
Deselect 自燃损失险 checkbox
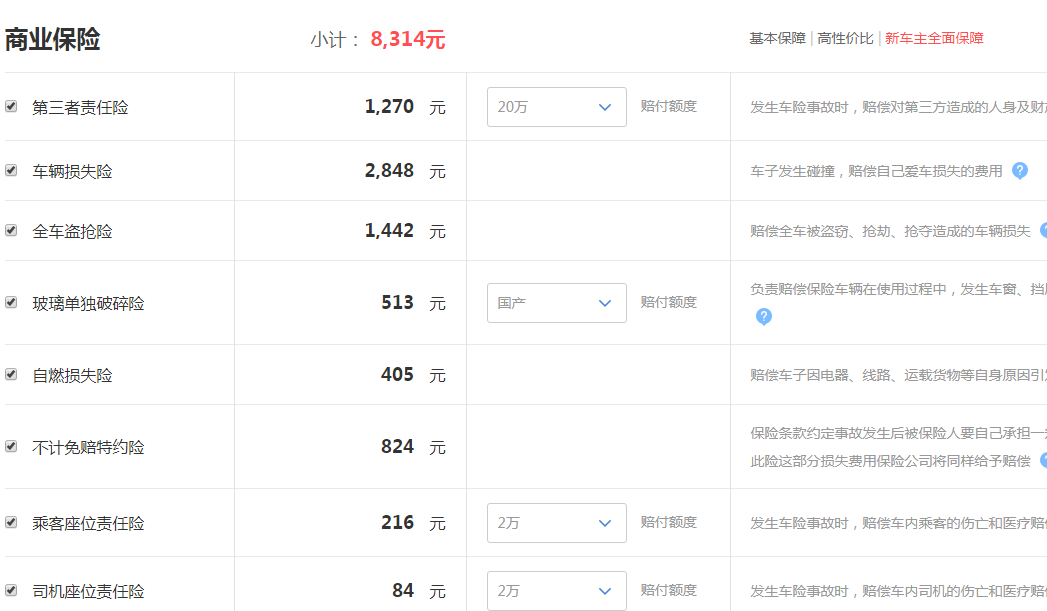[x=11, y=375]
